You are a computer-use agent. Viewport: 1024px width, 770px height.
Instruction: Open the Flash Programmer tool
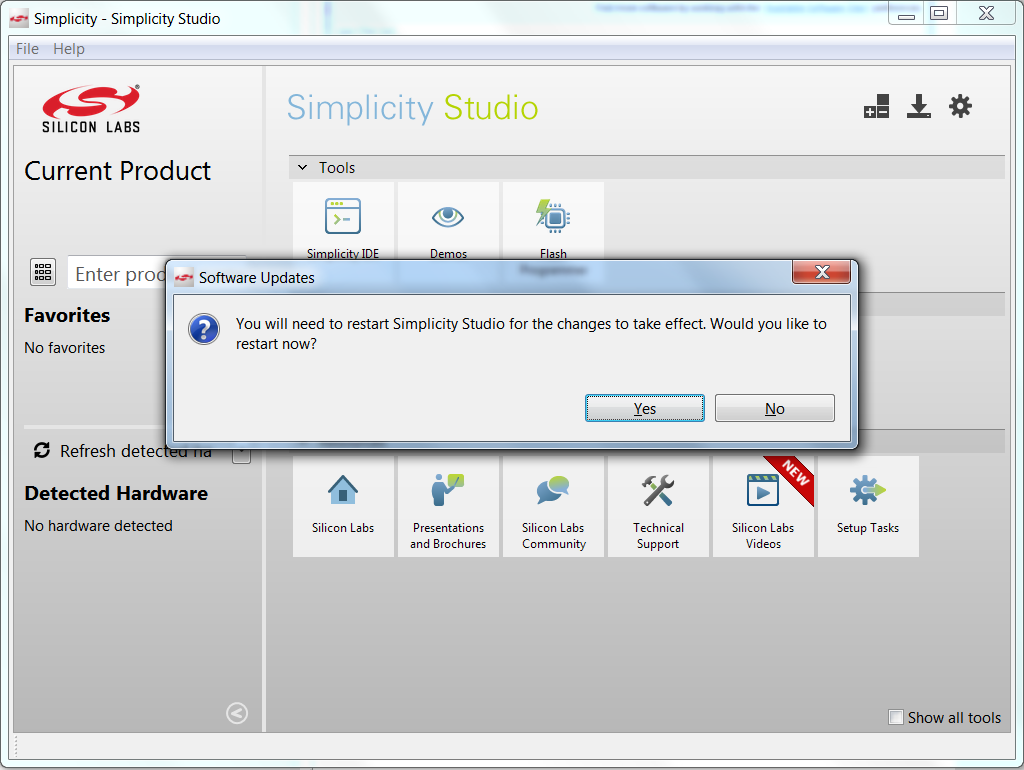pyautogui.click(x=553, y=222)
